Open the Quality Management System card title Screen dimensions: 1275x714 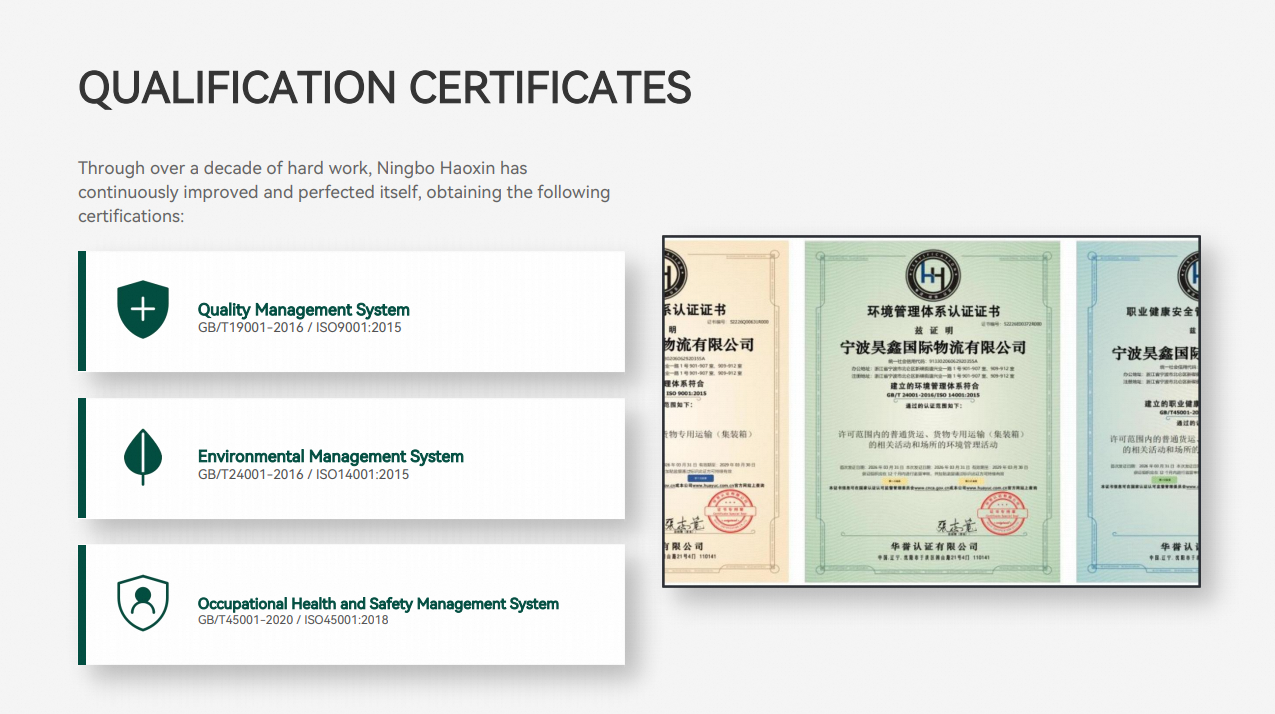click(304, 309)
